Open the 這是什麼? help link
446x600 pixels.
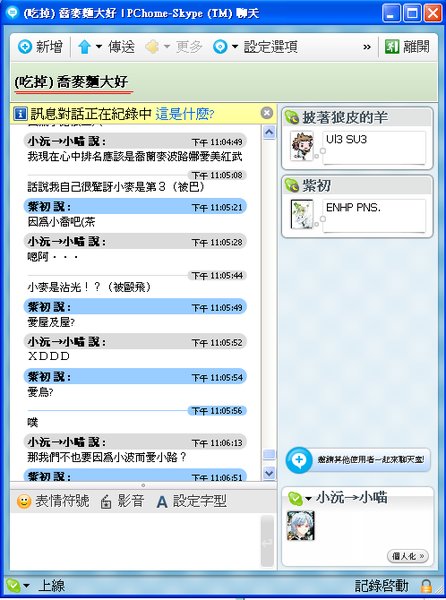[x=185, y=114]
